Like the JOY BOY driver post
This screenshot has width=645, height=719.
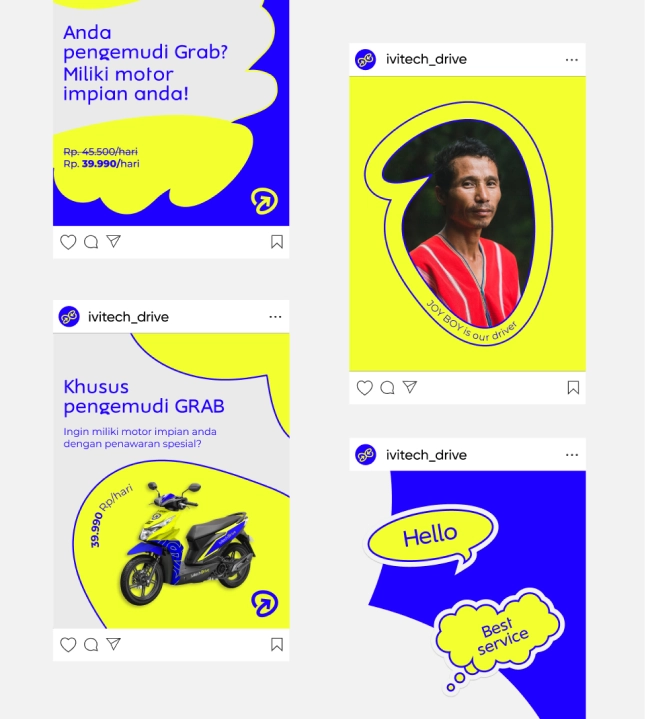(364, 387)
